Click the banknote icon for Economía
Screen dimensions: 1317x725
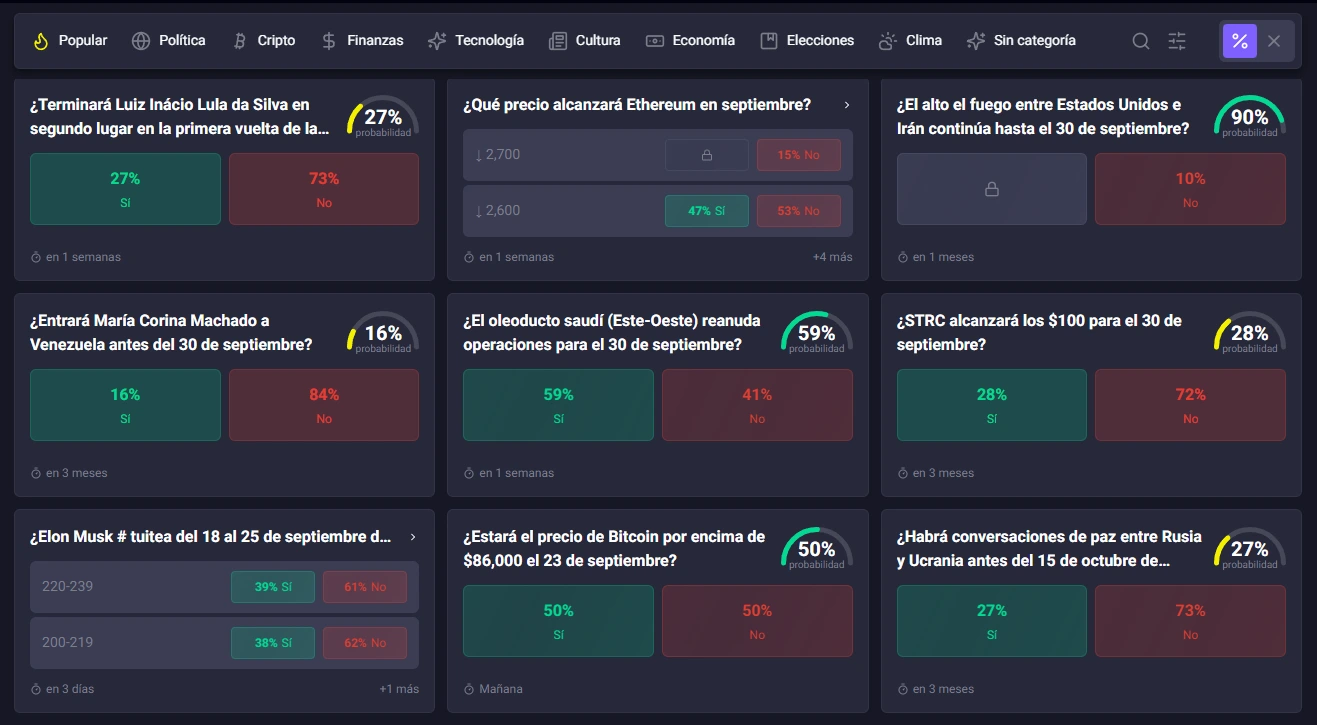pyautogui.click(x=655, y=41)
